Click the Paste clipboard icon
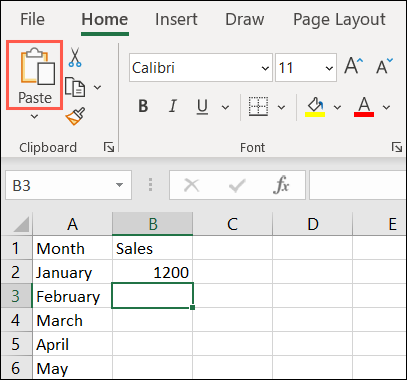The width and height of the screenshot is (407, 380). click(38, 66)
